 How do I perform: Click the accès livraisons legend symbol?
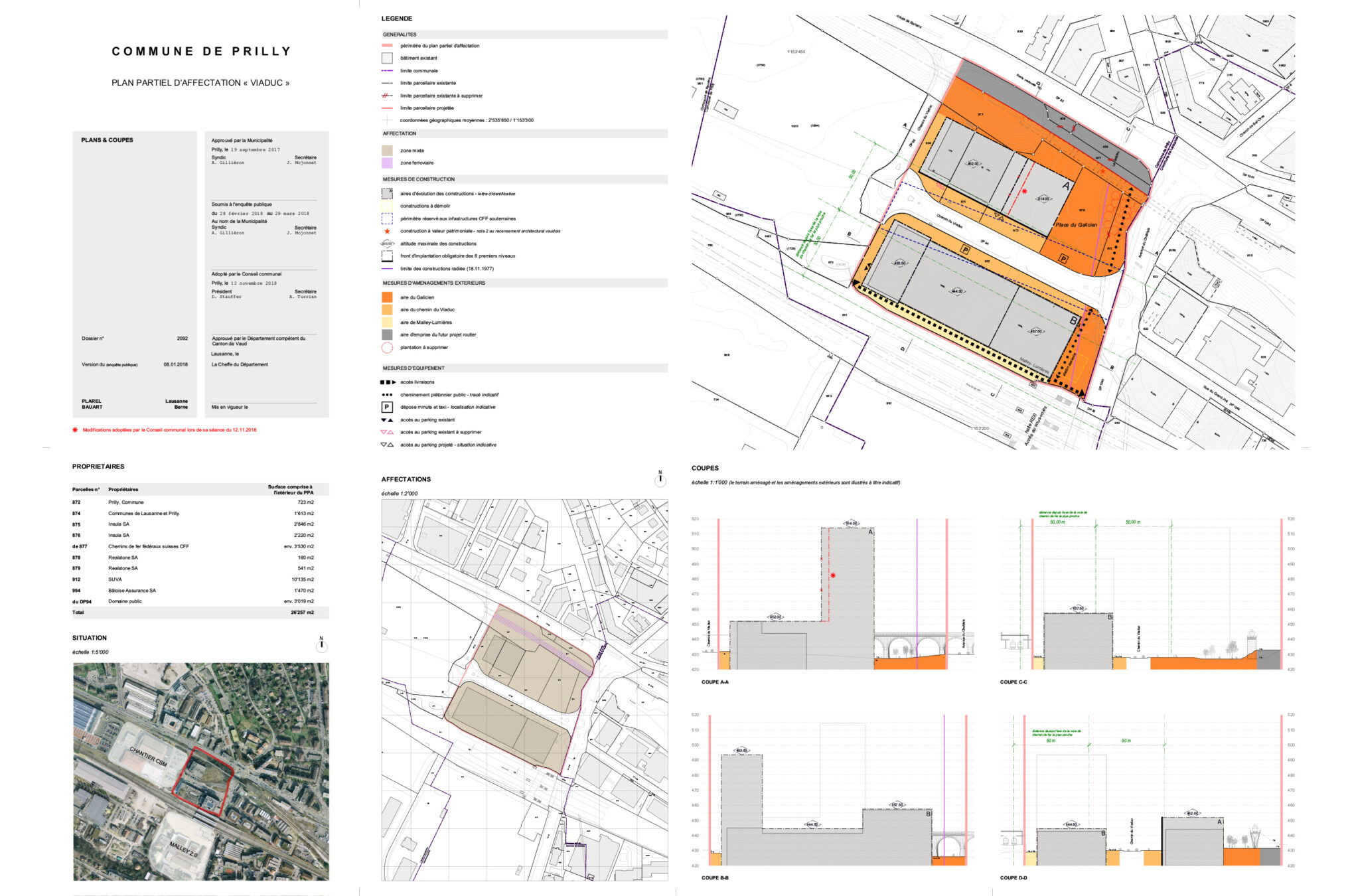[387, 382]
